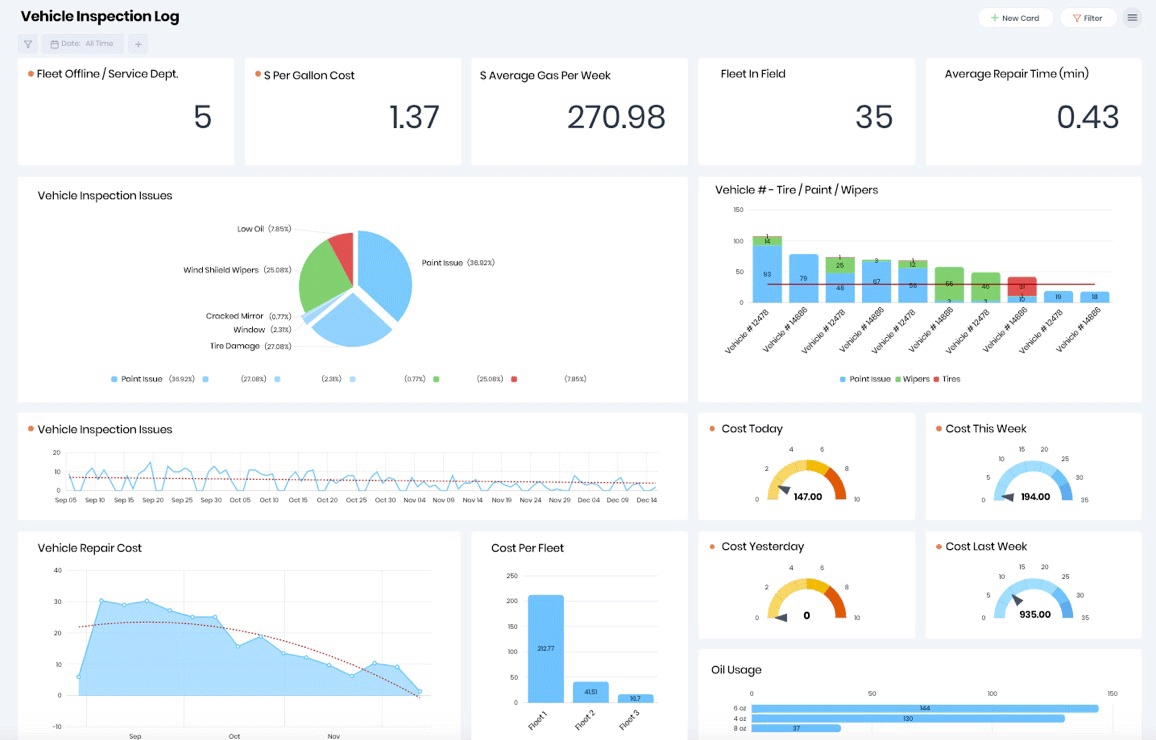Click the green plus icon inside New Card
The image size is (1156, 740).
tap(993, 17)
